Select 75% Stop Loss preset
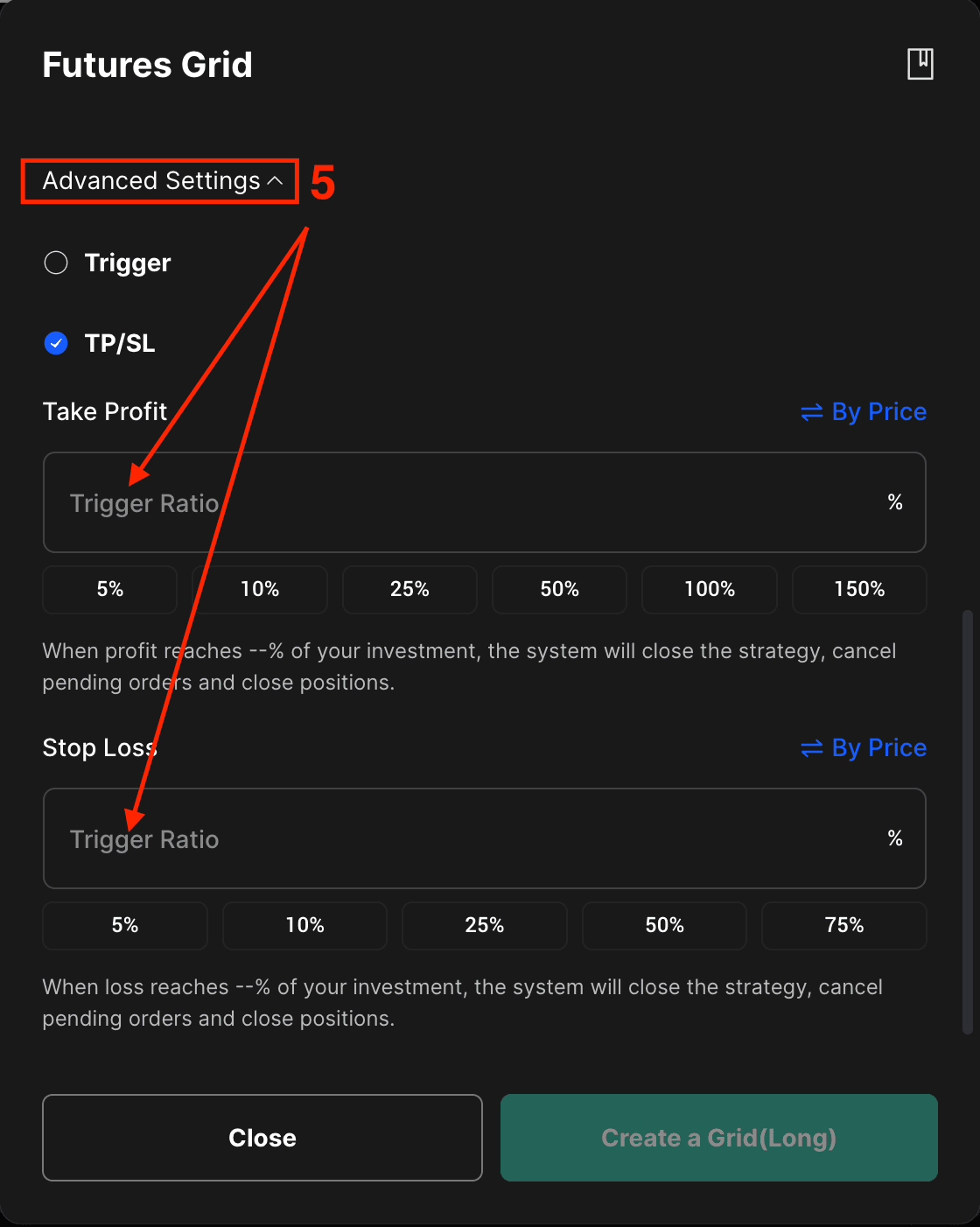The width and height of the screenshot is (980, 1227). pos(844,925)
